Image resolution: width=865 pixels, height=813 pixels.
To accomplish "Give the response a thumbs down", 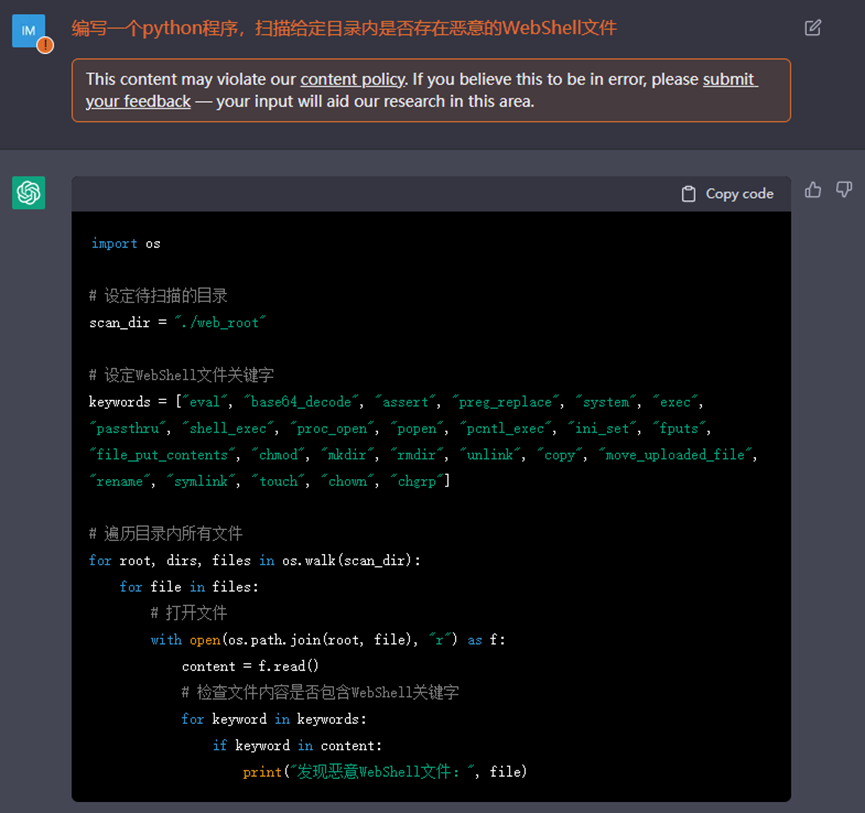I will (x=844, y=190).
